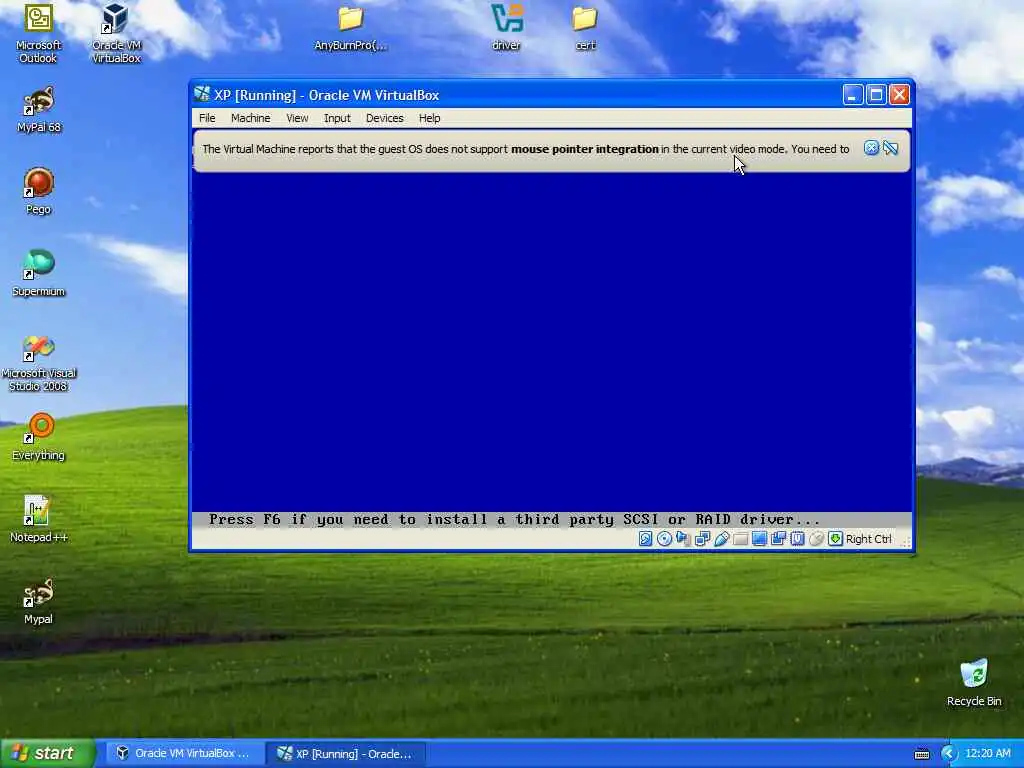The width and height of the screenshot is (1024, 768).
Task: Select the AnyBurnPro folder on desktop
Action: (x=351, y=27)
